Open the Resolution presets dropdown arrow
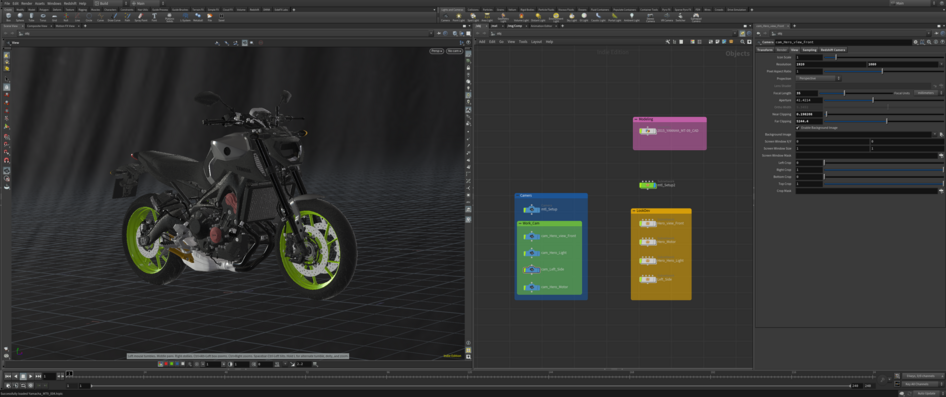 coord(942,64)
